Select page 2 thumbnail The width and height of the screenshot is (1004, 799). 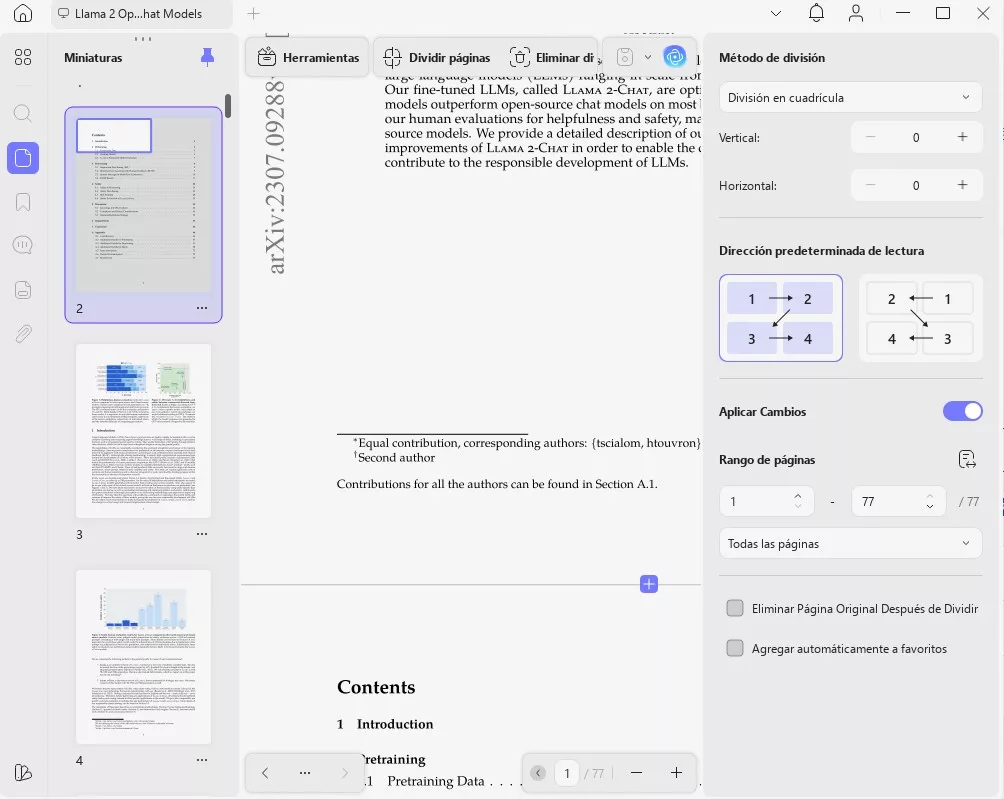click(x=143, y=205)
